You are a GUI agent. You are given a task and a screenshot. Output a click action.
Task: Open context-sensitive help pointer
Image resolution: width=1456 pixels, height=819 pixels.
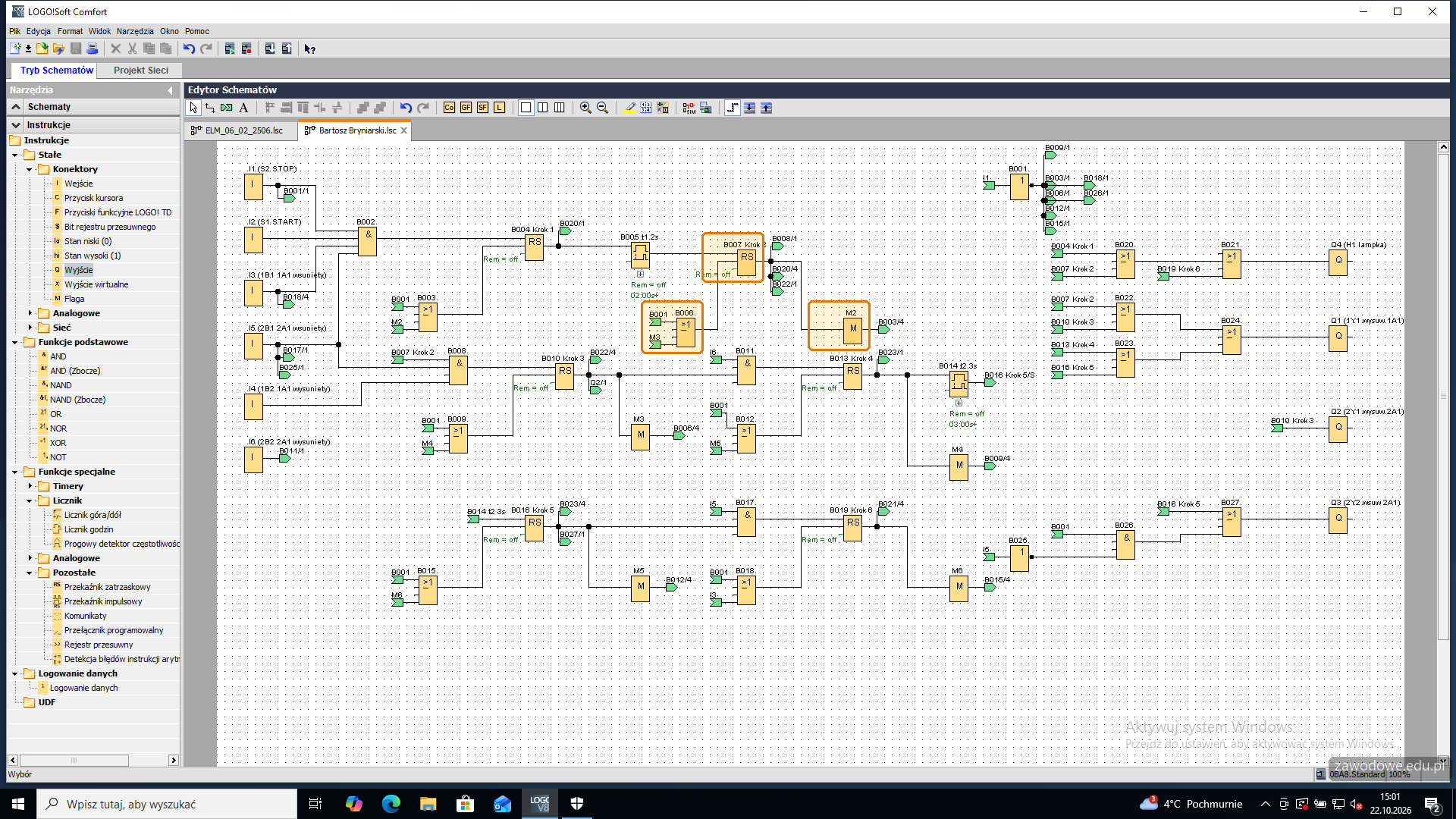pyautogui.click(x=309, y=49)
